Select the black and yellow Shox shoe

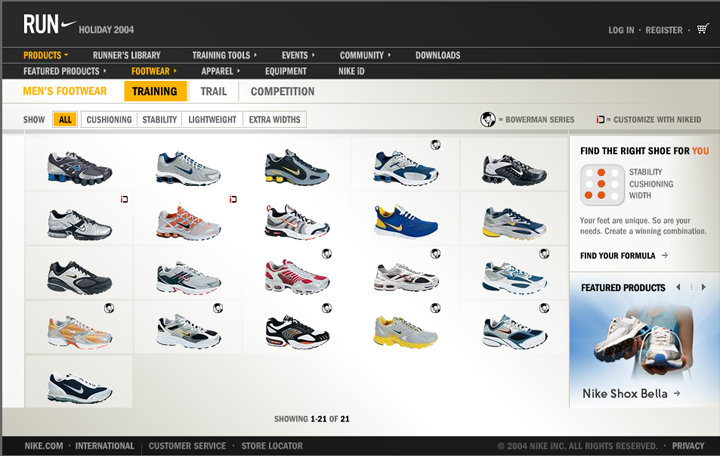(296, 167)
